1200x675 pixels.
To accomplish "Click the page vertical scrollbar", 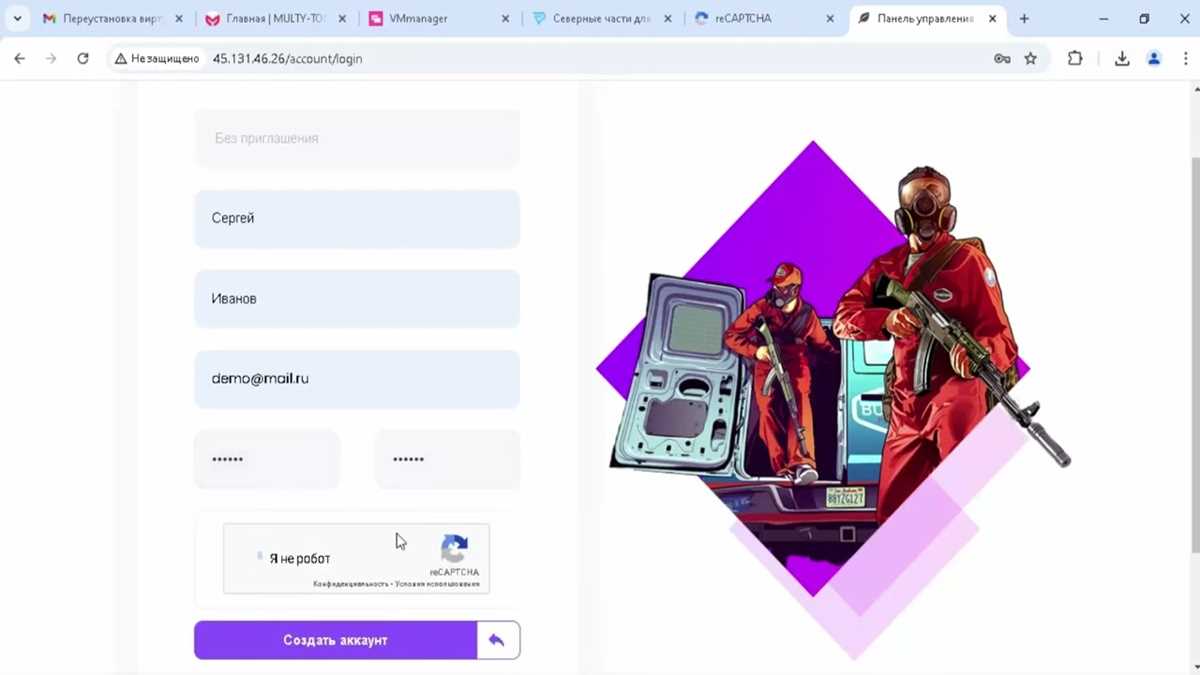I will click(x=1194, y=353).
